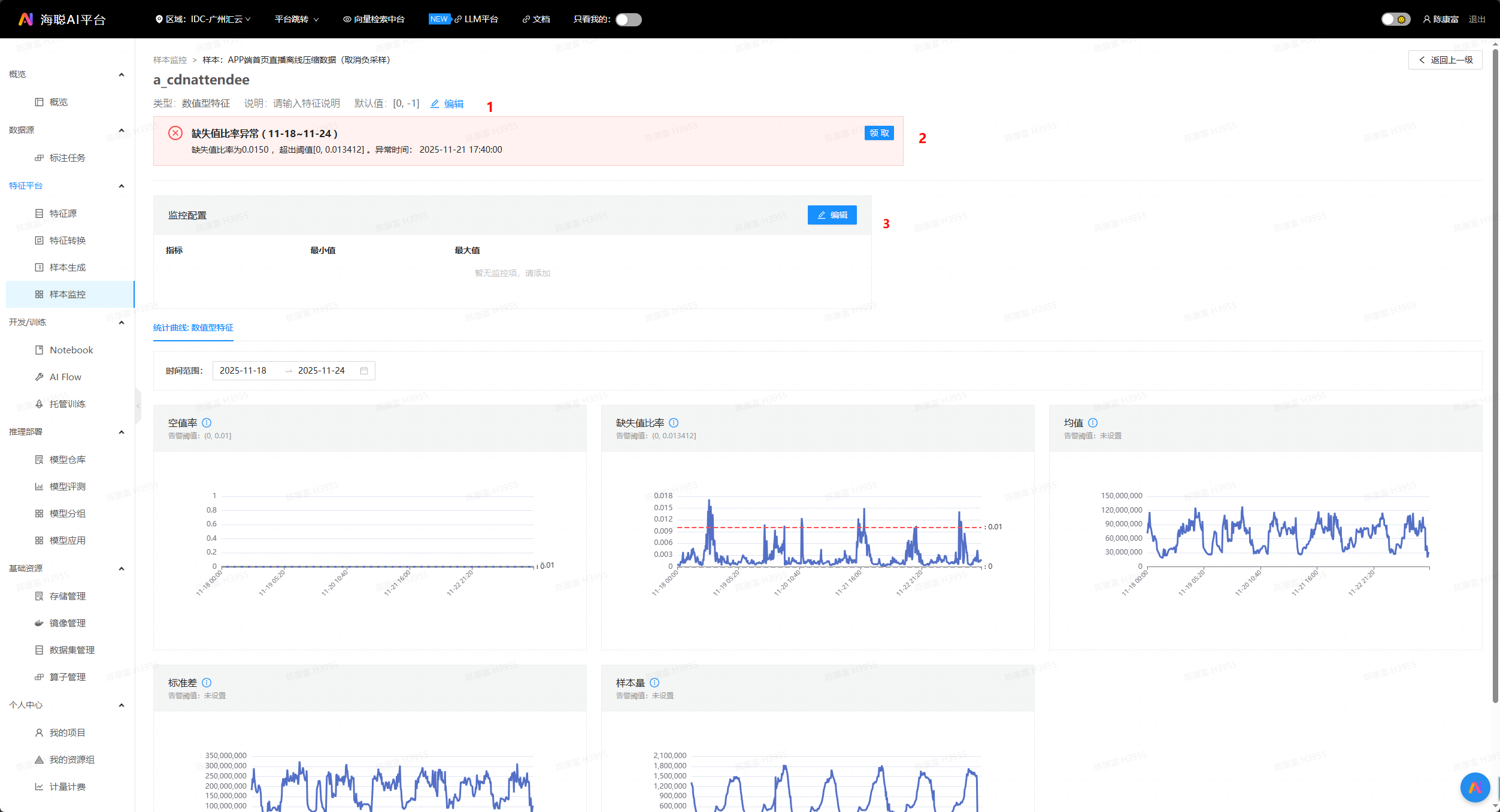This screenshot has width=1500, height=812.
Task: Open the floating AI assistant icon
Action: 1475,787
